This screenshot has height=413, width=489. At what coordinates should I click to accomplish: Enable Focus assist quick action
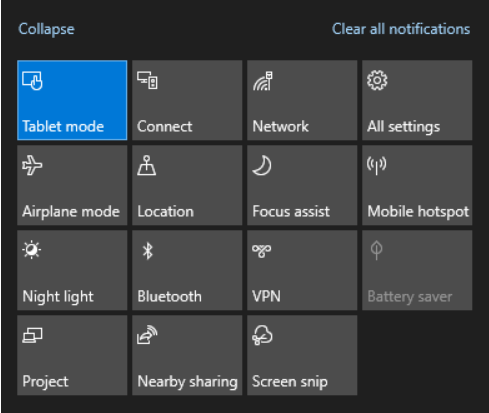pos(302,185)
